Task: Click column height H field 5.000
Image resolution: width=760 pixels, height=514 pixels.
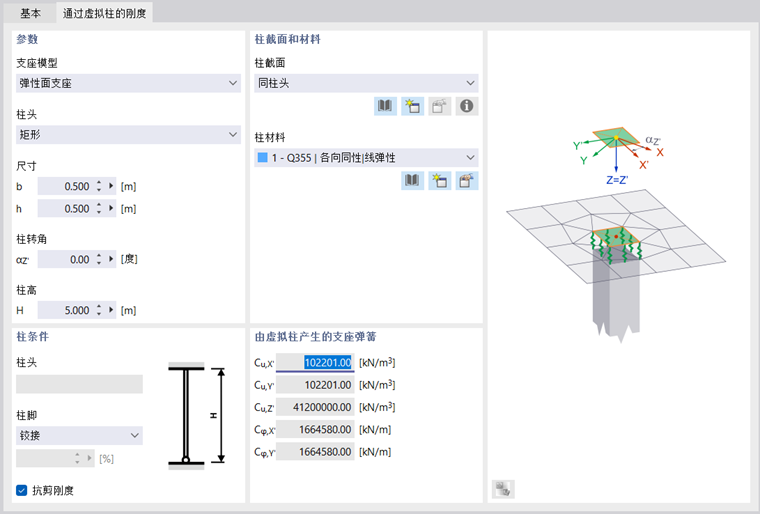Action: [x=65, y=310]
